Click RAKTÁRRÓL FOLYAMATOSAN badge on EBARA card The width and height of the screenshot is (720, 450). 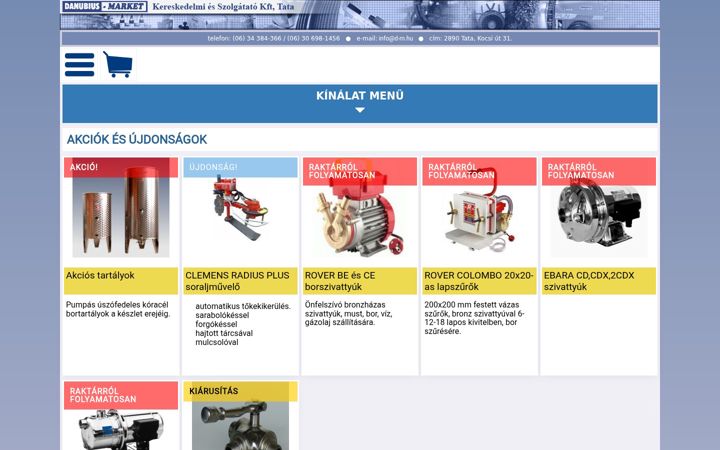[599, 171]
